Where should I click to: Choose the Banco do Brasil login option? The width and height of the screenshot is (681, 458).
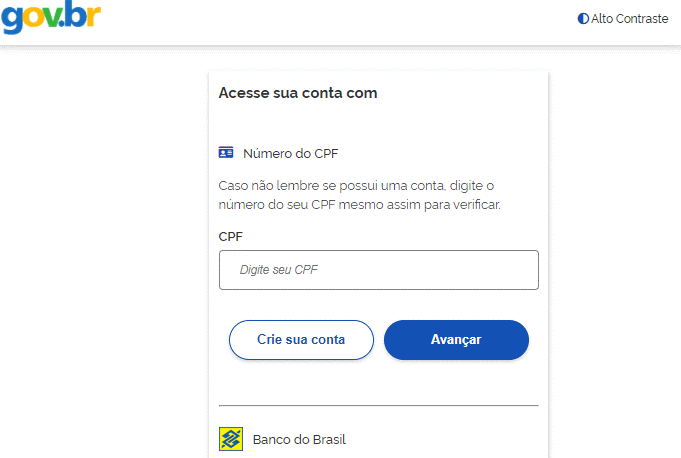click(x=282, y=439)
